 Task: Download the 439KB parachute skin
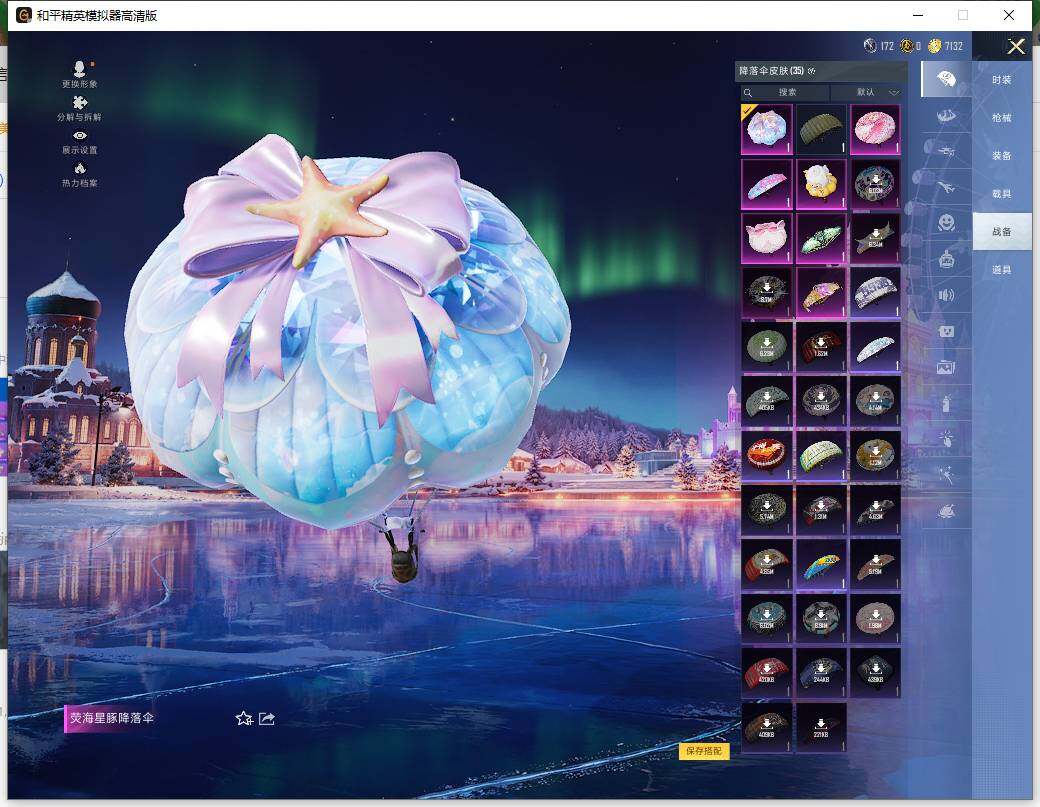pos(875,673)
